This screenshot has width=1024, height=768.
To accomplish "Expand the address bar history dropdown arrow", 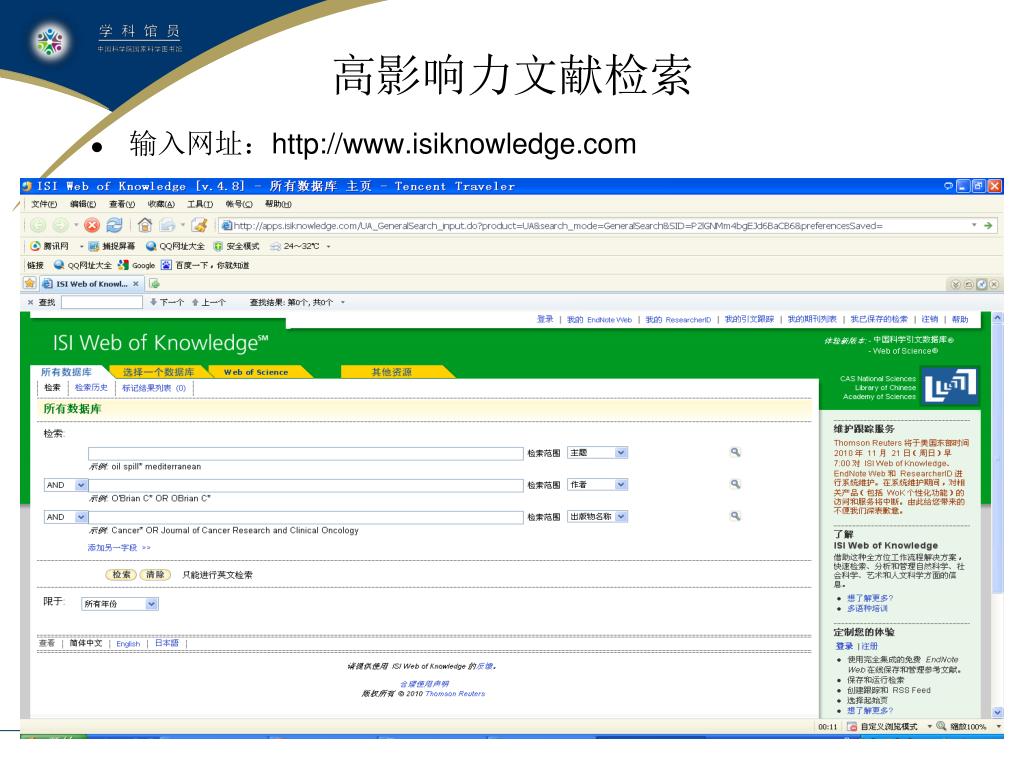I will [974, 225].
